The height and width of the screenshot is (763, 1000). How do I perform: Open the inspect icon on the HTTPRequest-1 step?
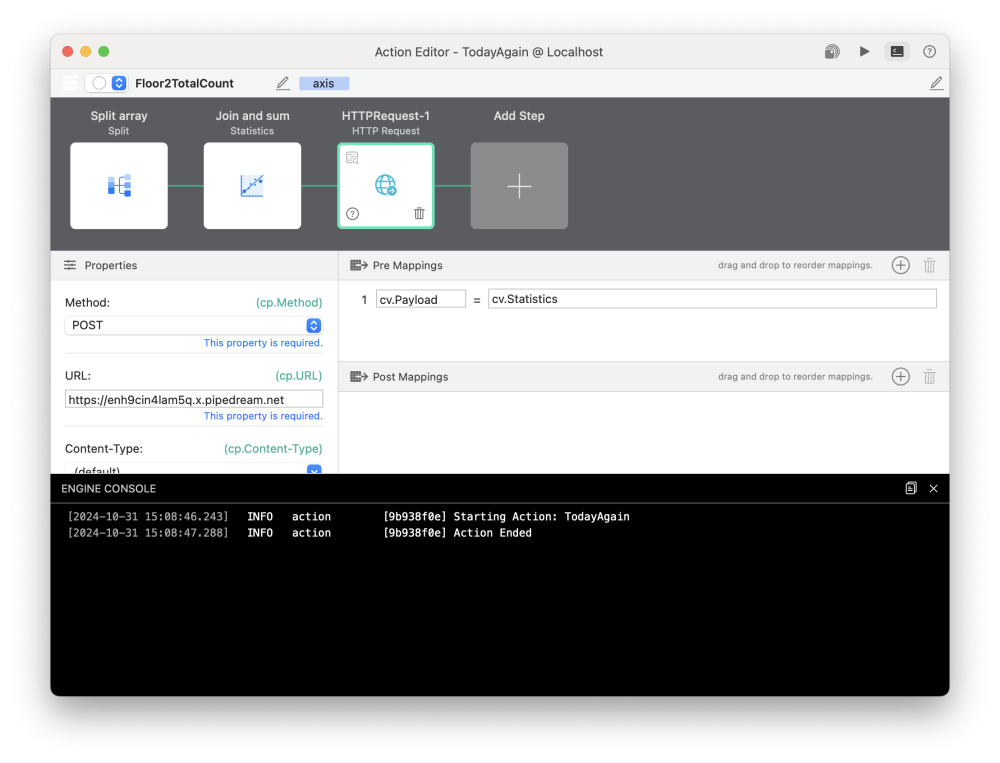(x=352, y=158)
